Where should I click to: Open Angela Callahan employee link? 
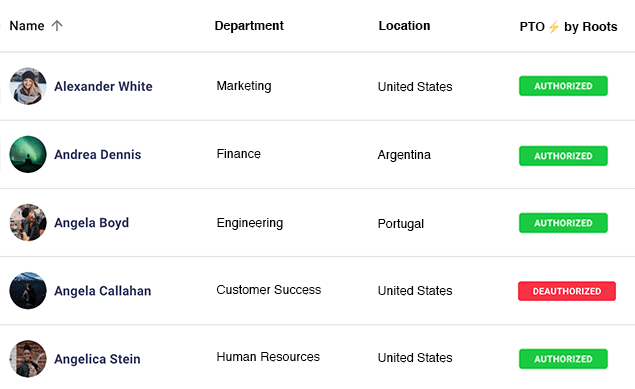coord(103,291)
